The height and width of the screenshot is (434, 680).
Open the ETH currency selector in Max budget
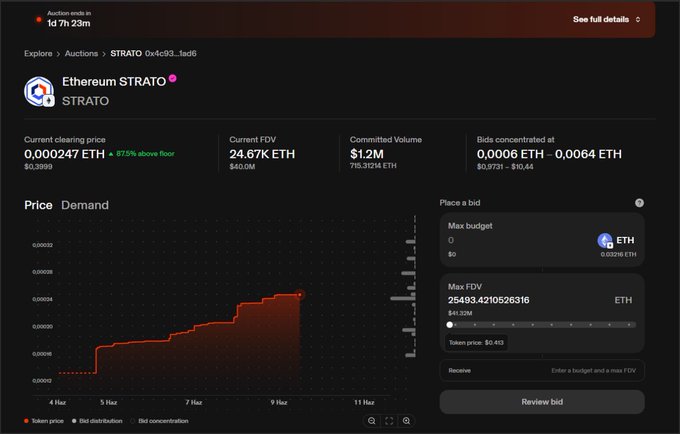tap(616, 240)
